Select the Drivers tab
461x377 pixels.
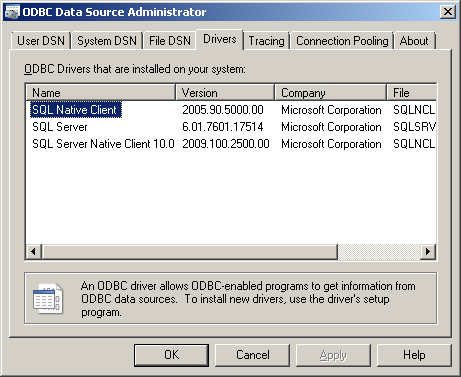pos(220,39)
